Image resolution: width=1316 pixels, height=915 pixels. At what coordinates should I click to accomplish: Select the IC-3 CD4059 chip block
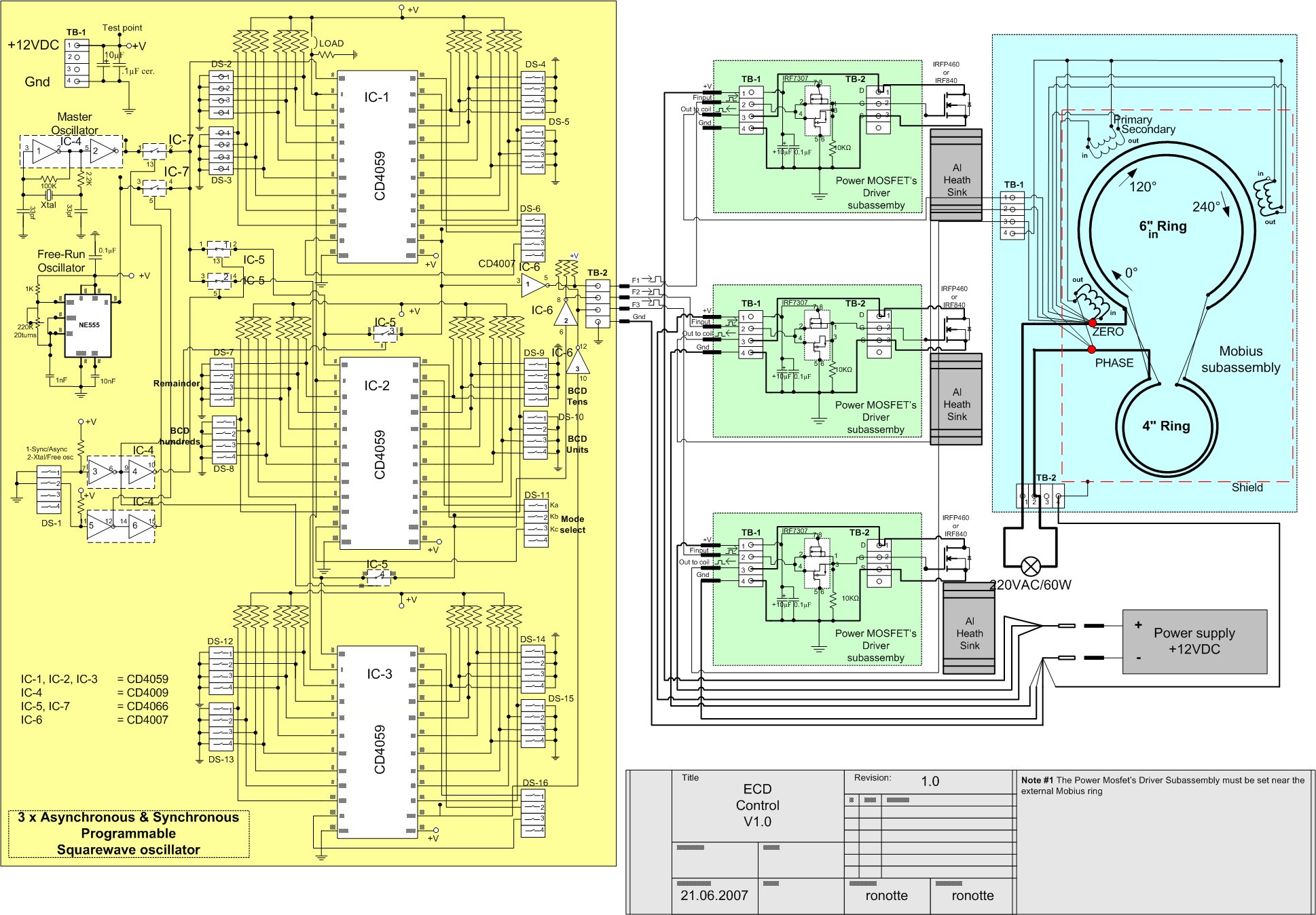(x=377, y=742)
